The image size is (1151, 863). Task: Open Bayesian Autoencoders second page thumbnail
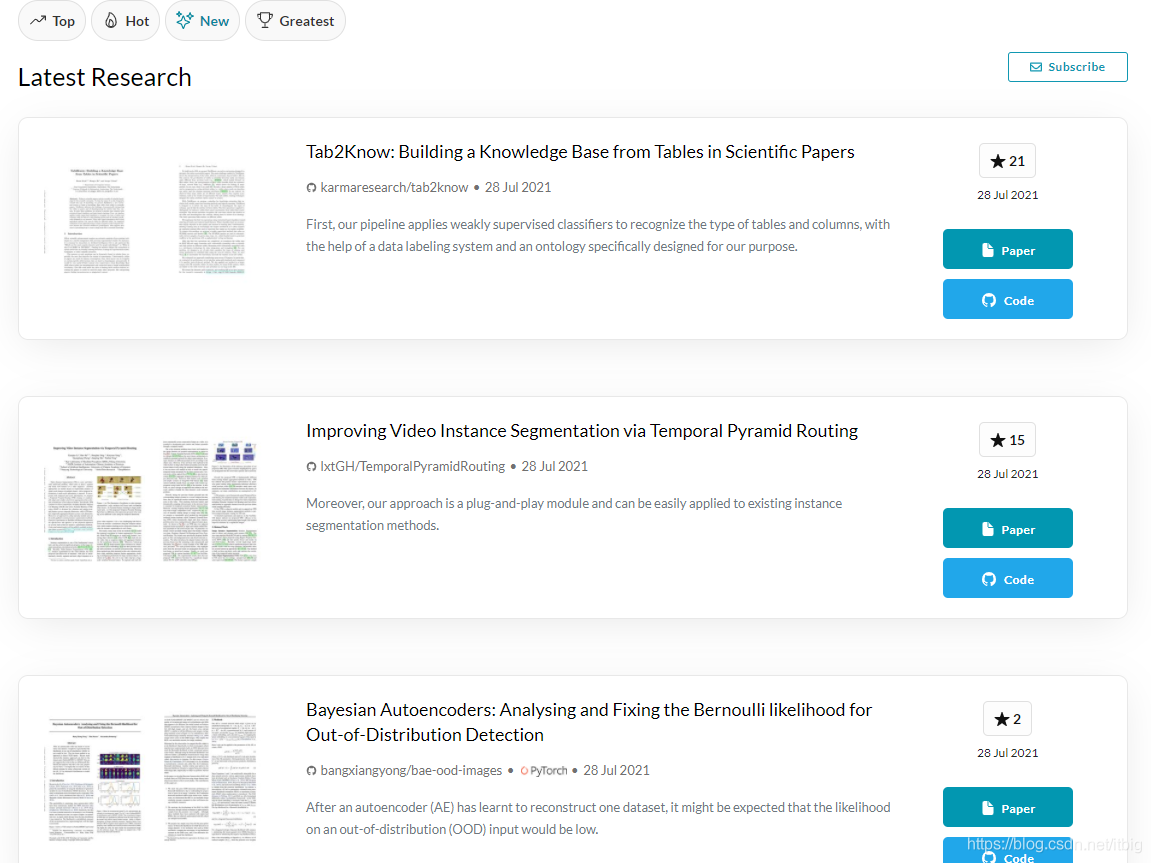click(x=210, y=778)
